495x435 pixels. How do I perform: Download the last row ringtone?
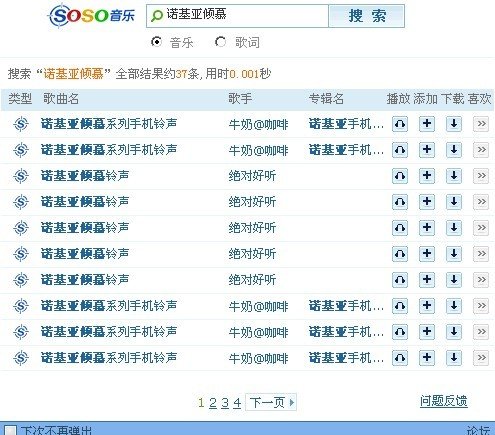454,358
